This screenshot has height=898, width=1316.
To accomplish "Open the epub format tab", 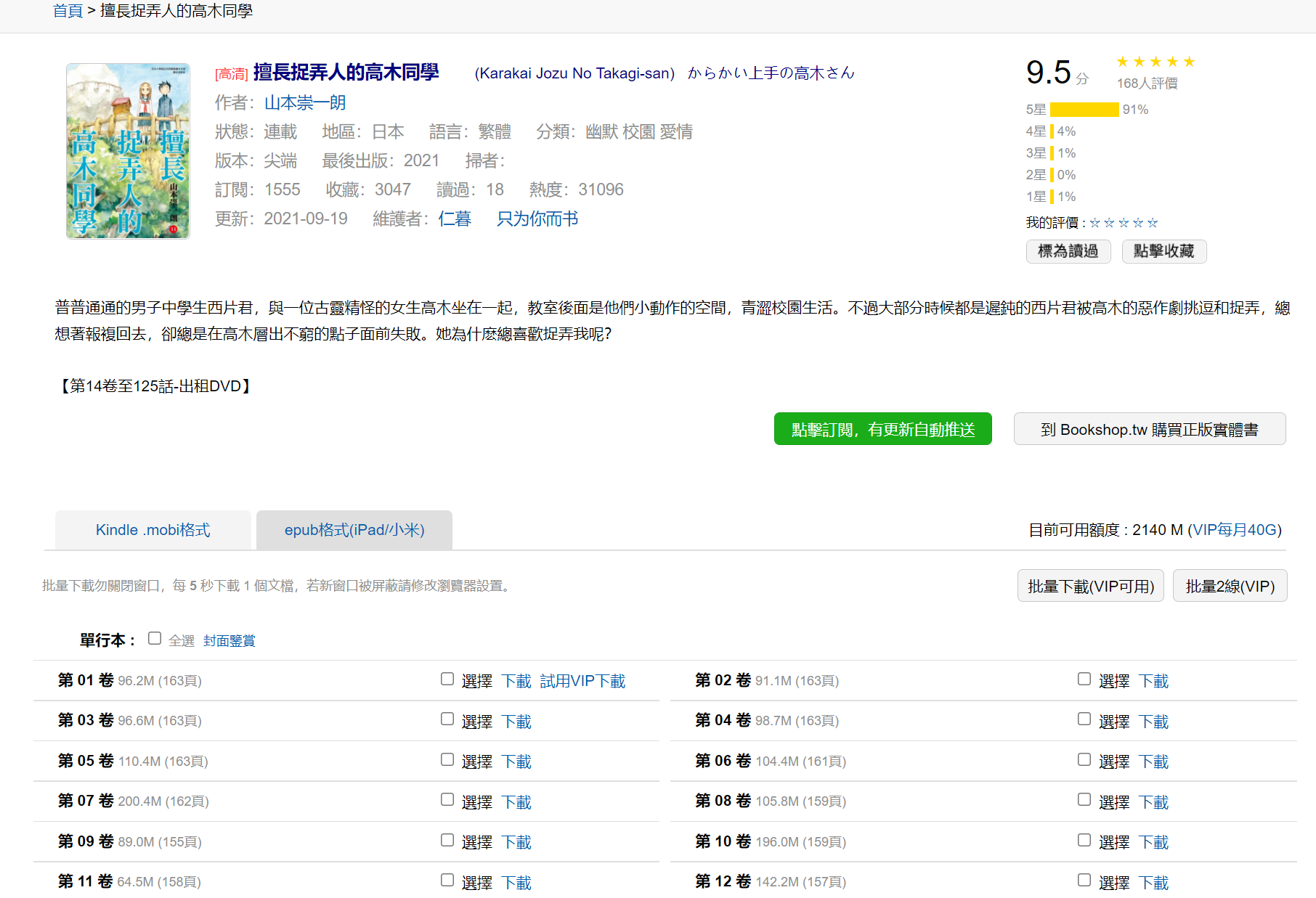I will [354, 530].
